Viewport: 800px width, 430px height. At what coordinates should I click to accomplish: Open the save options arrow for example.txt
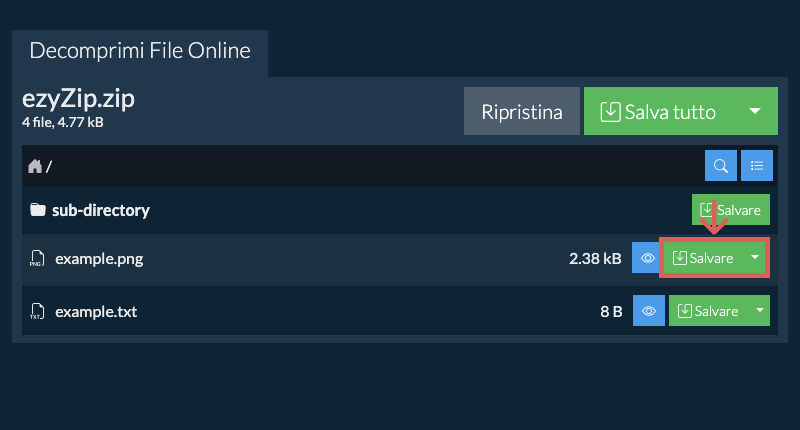point(759,311)
